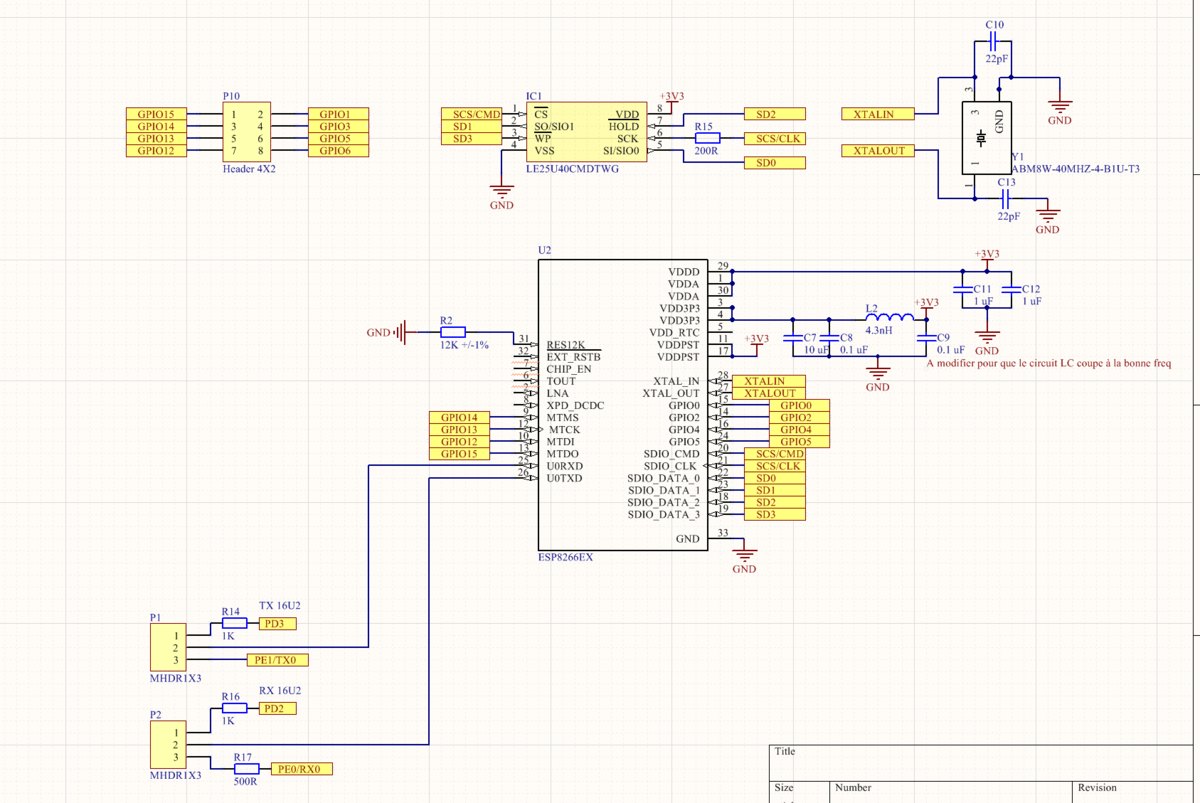The width and height of the screenshot is (1200, 803).
Task: Click the GND symbol below IC1
Action: (x=501, y=191)
